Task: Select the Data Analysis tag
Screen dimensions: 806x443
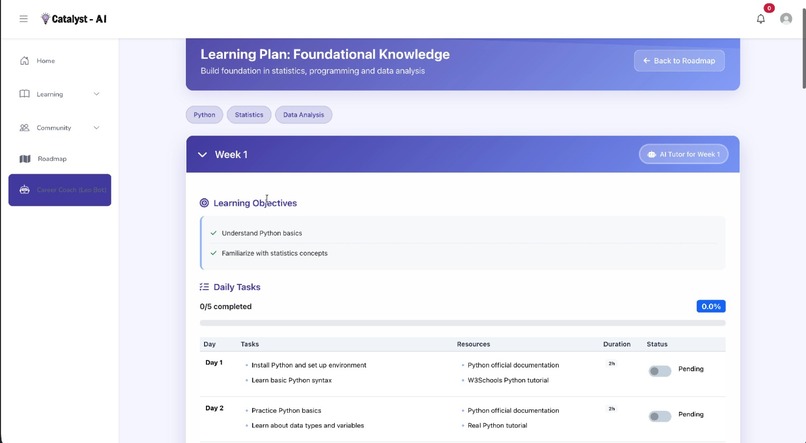Action: [303, 115]
